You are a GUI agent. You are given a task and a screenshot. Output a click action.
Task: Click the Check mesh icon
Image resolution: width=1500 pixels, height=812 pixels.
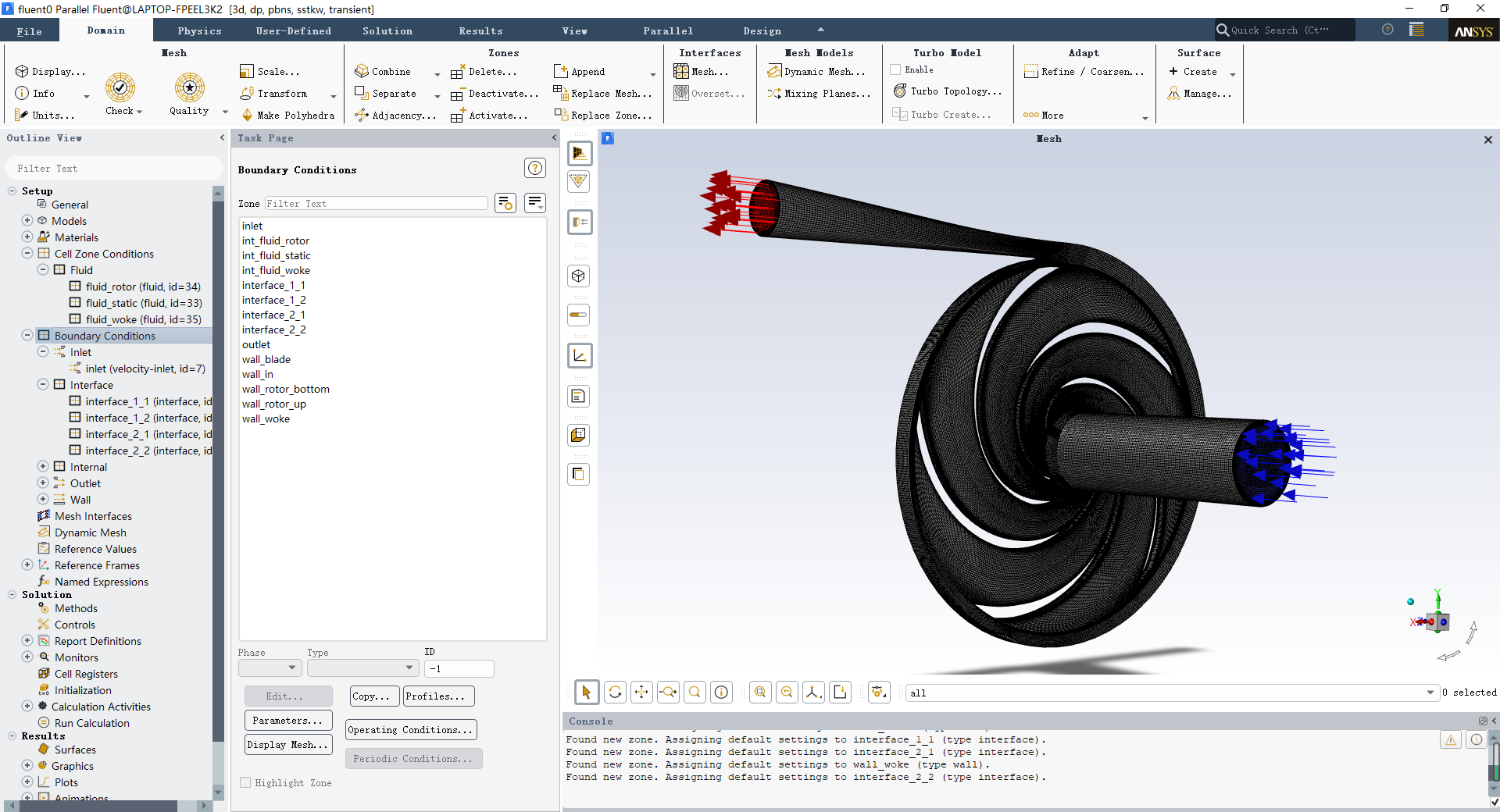pos(120,88)
